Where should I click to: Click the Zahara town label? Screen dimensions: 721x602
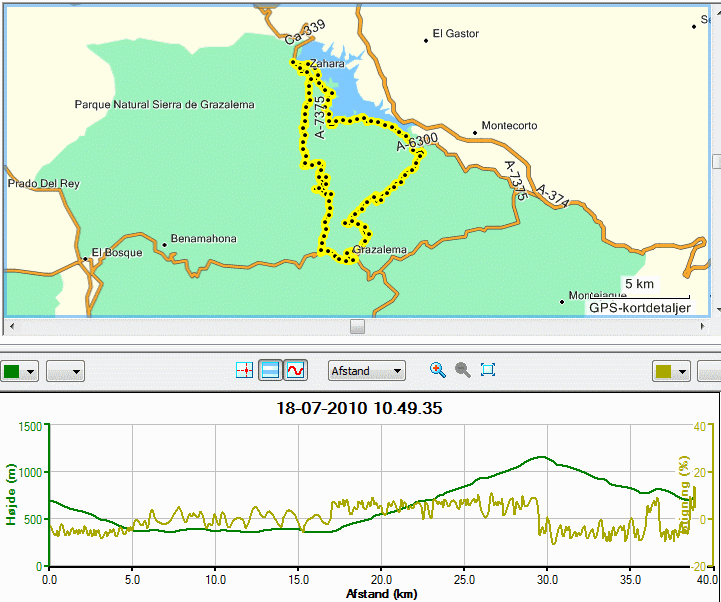(326, 63)
